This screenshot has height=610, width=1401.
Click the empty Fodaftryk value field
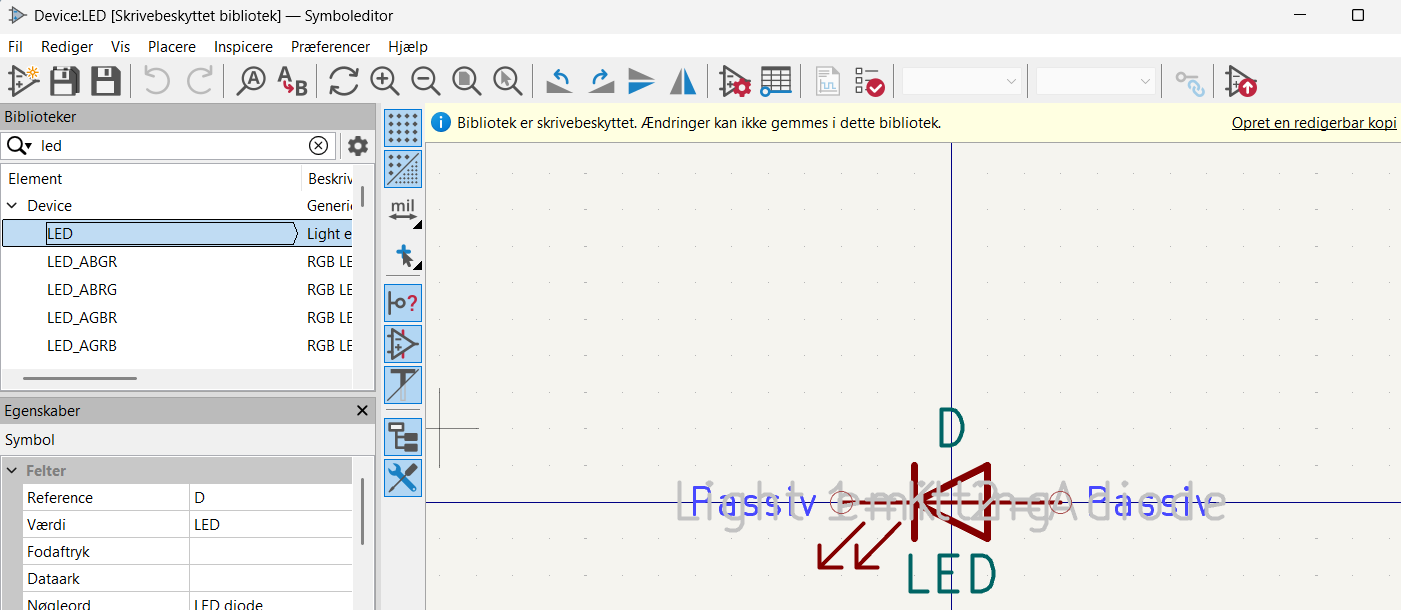271,552
